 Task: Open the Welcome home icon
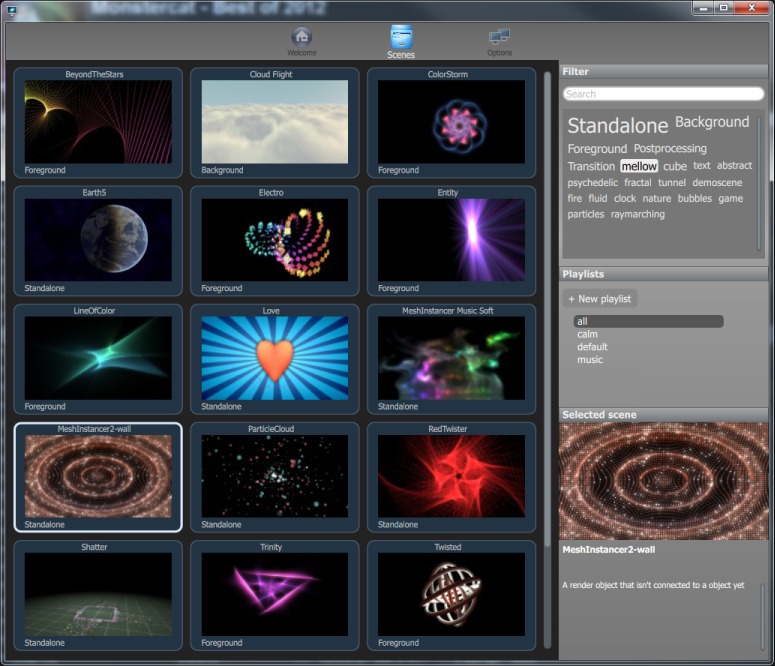click(301, 42)
